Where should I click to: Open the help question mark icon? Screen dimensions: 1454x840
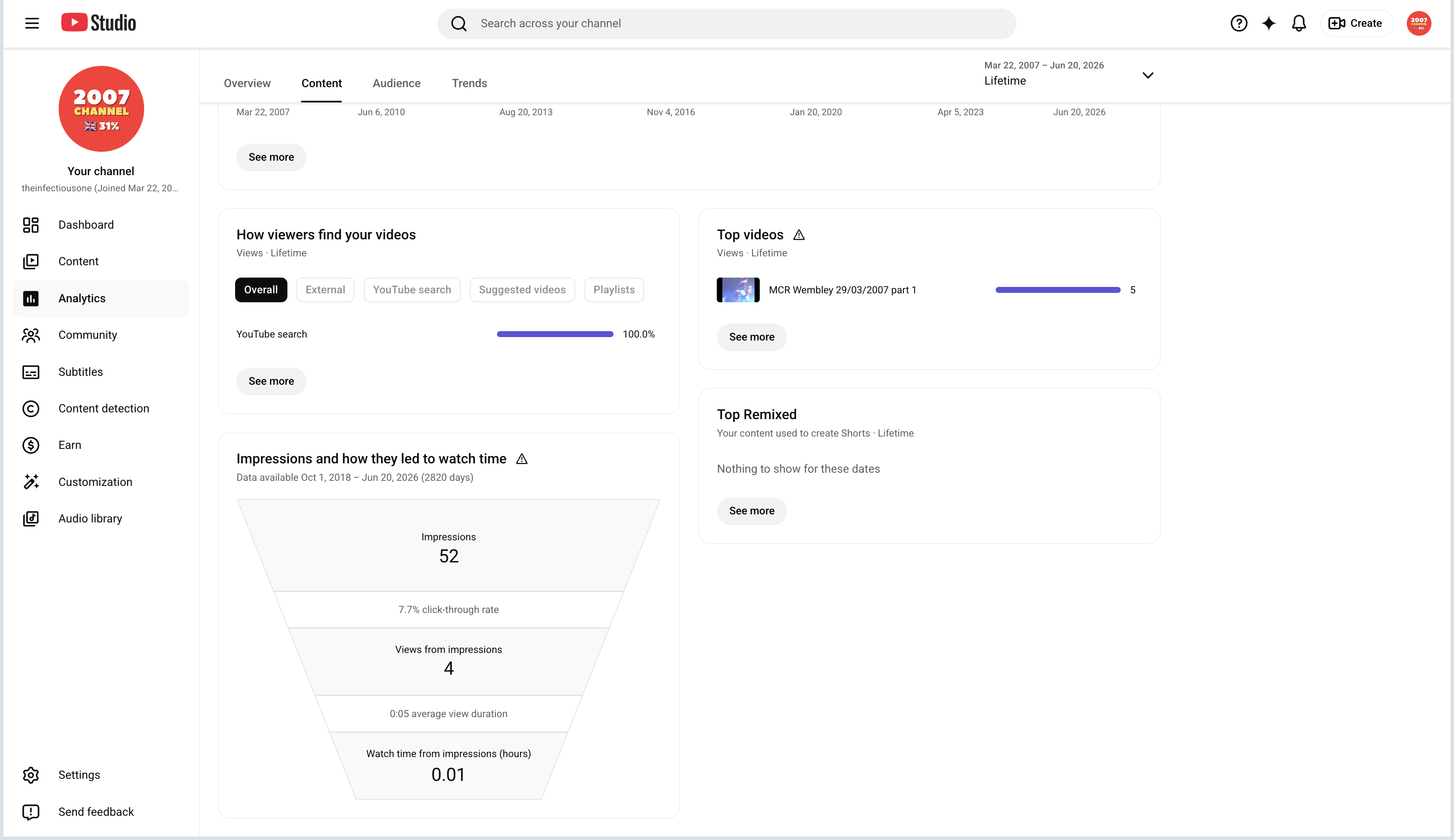pos(1239,23)
